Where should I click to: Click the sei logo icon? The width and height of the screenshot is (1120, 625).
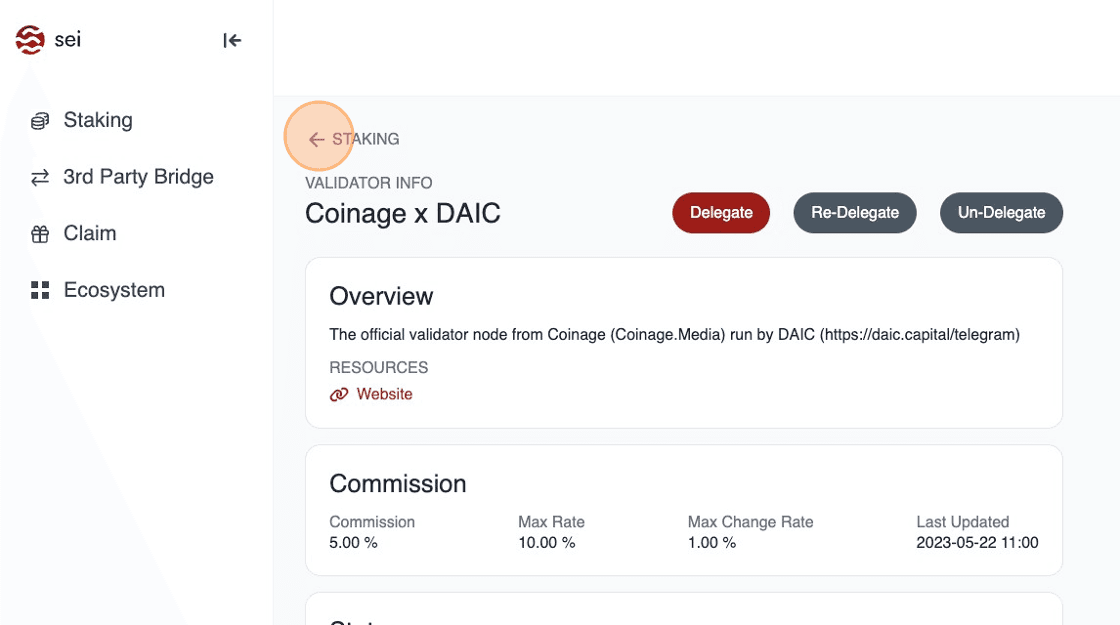(x=30, y=40)
